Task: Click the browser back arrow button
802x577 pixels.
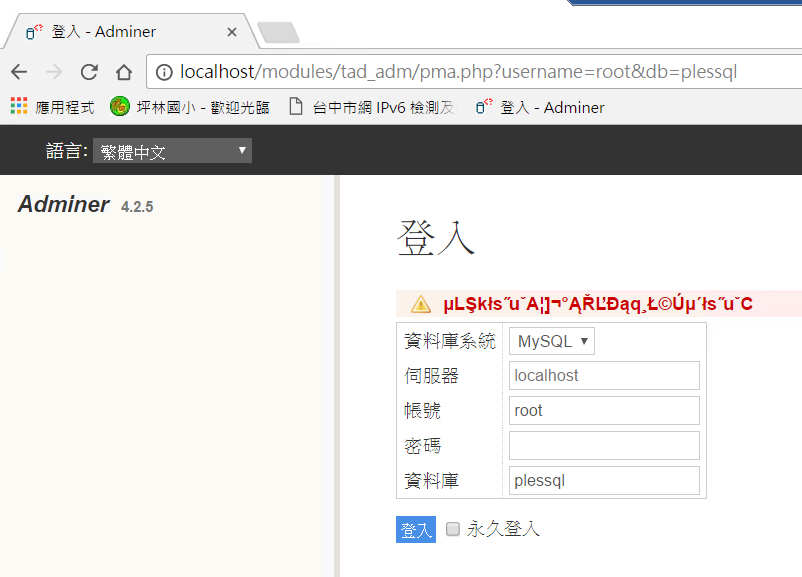Action: 19,72
